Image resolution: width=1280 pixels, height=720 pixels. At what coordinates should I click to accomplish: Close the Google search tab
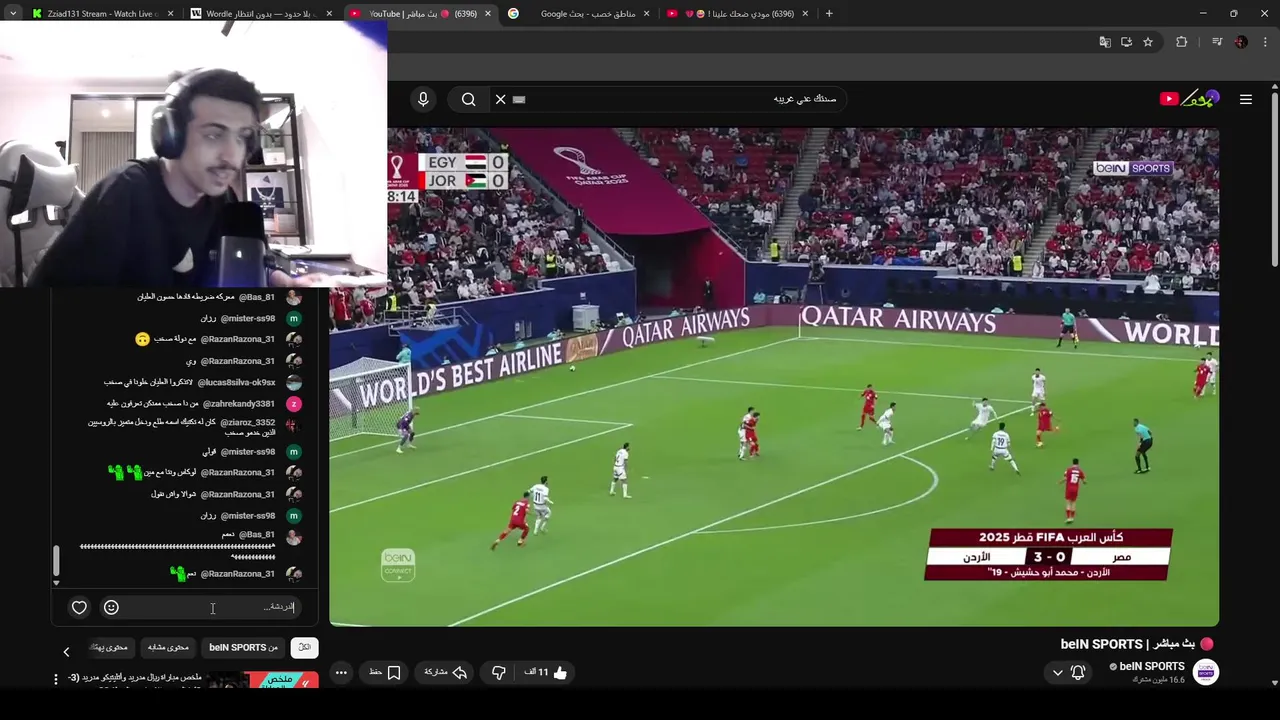[646, 14]
